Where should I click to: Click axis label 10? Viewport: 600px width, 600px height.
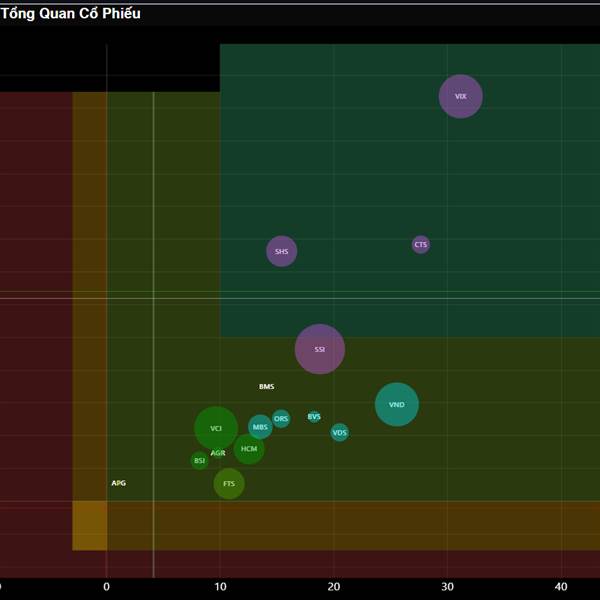[220, 587]
